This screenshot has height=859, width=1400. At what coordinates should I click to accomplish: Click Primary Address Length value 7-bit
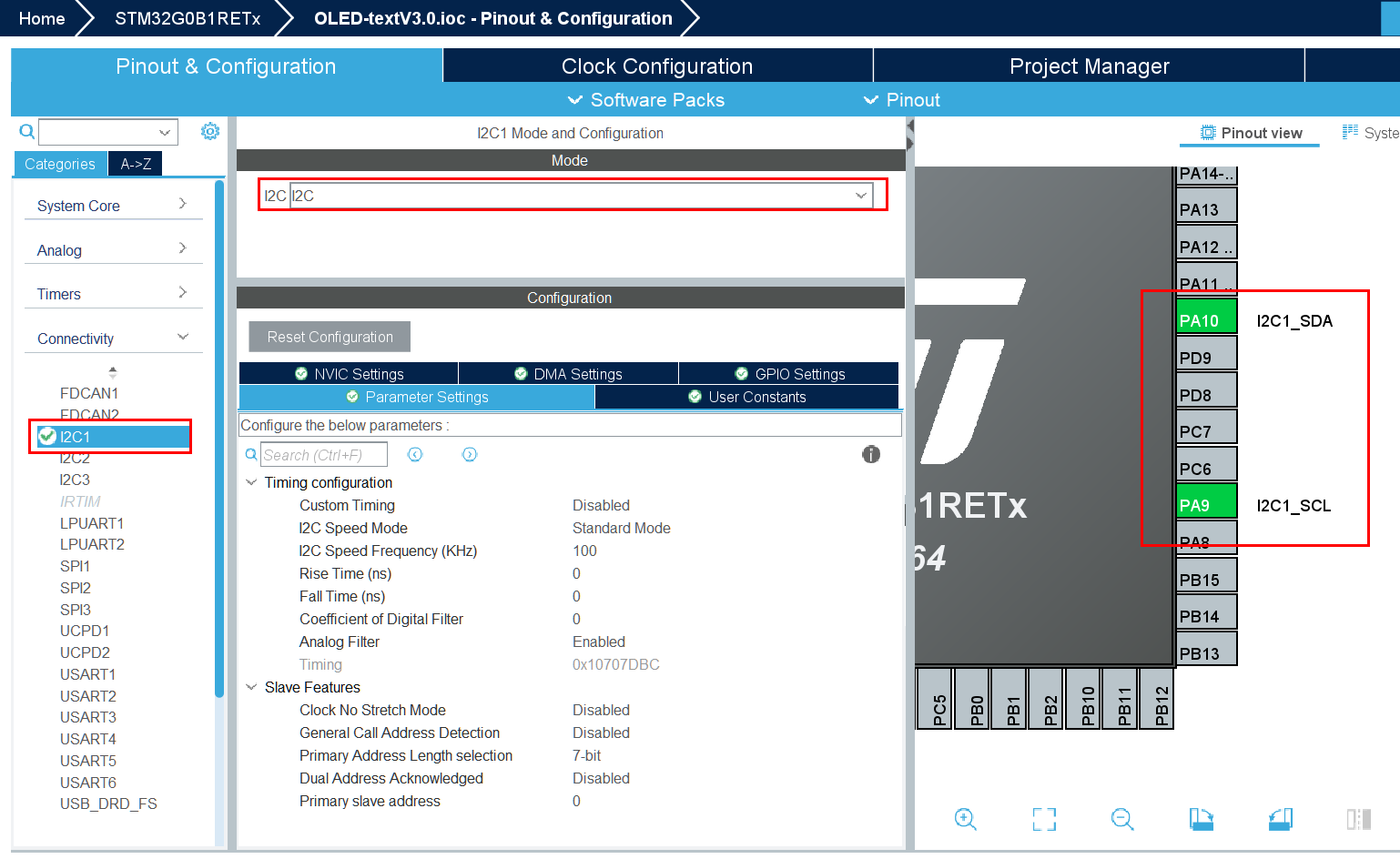[x=587, y=755]
